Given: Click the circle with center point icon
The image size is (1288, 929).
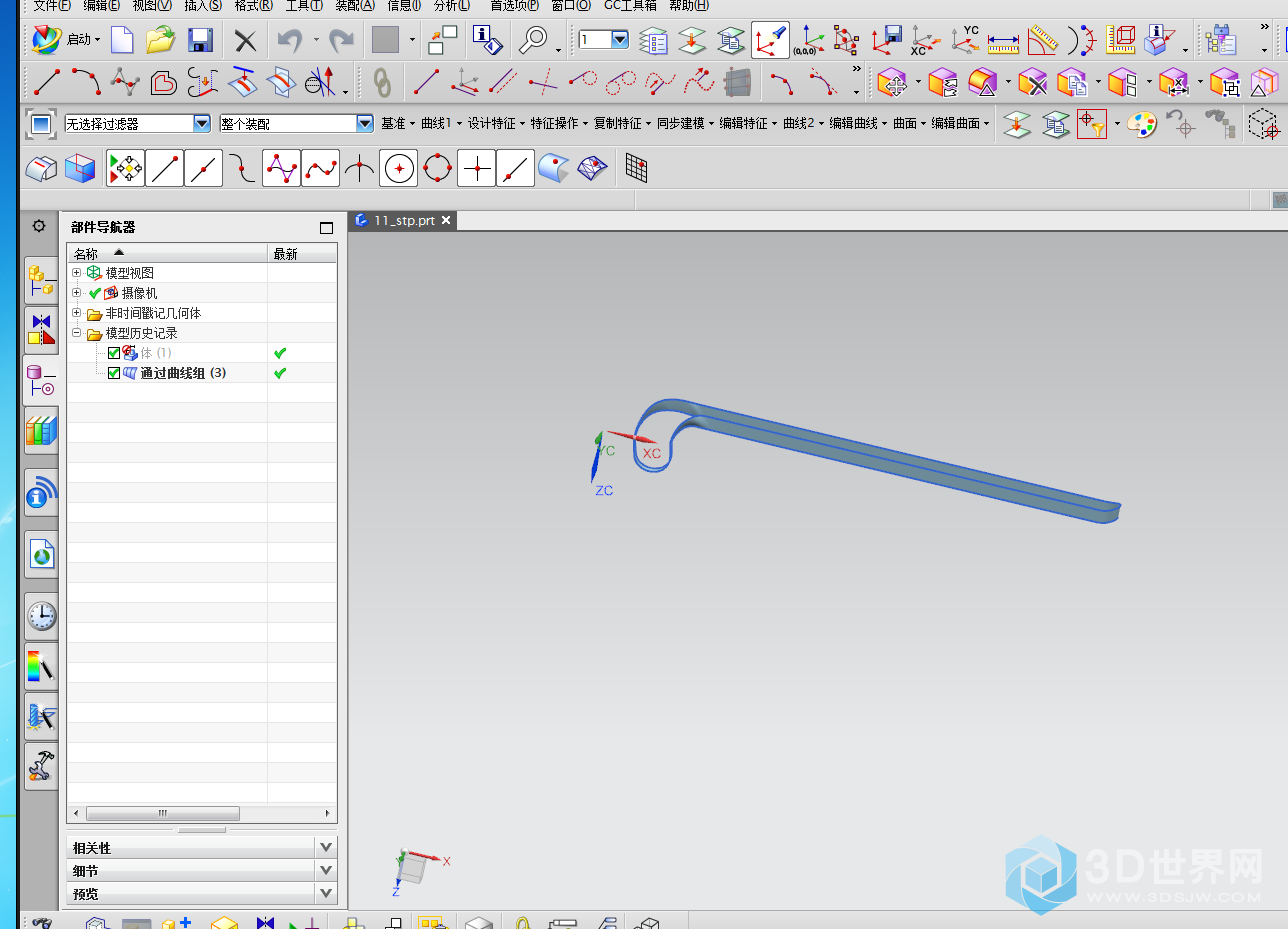Looking at the screenshot, I should click(x=399, y=169).
